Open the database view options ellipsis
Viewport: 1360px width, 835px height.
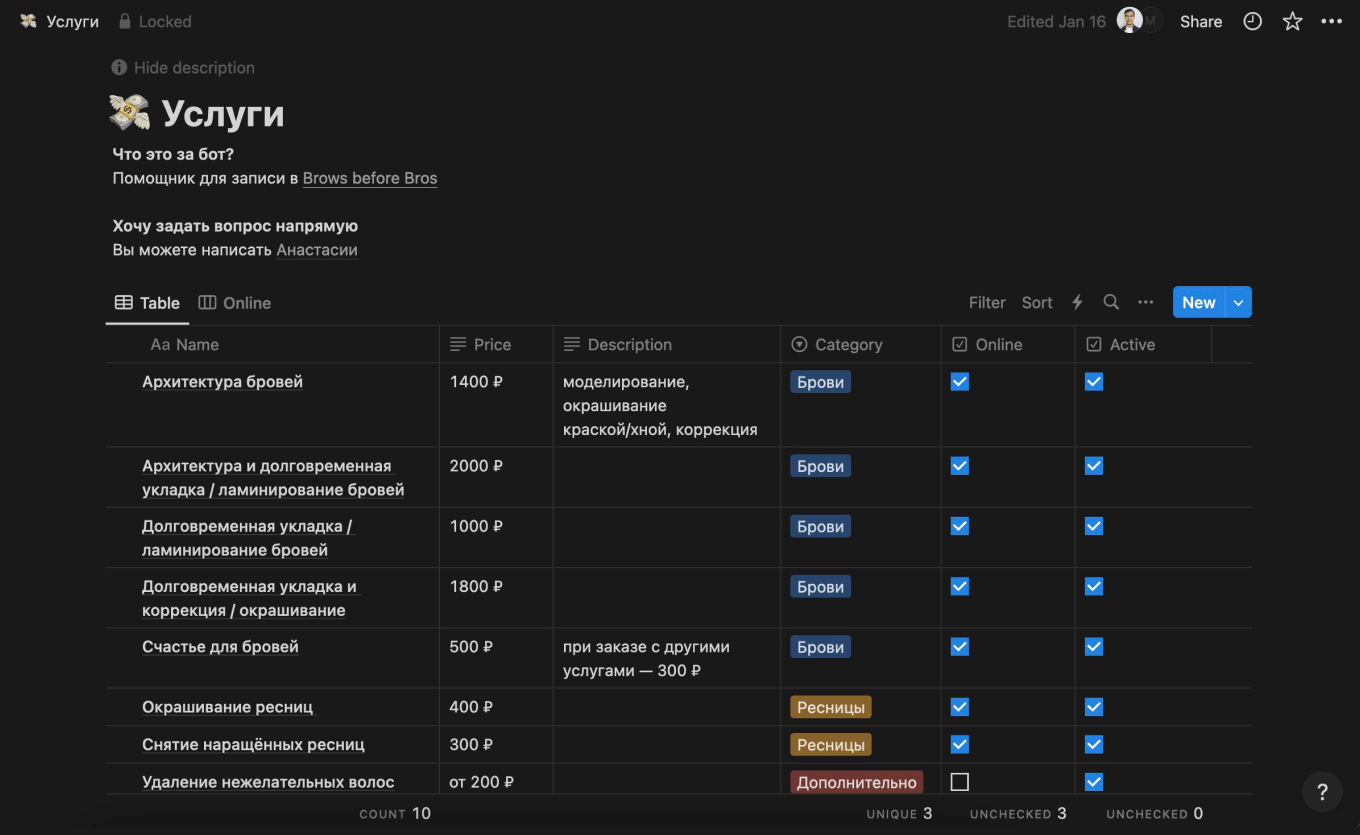pos(1146,302)
